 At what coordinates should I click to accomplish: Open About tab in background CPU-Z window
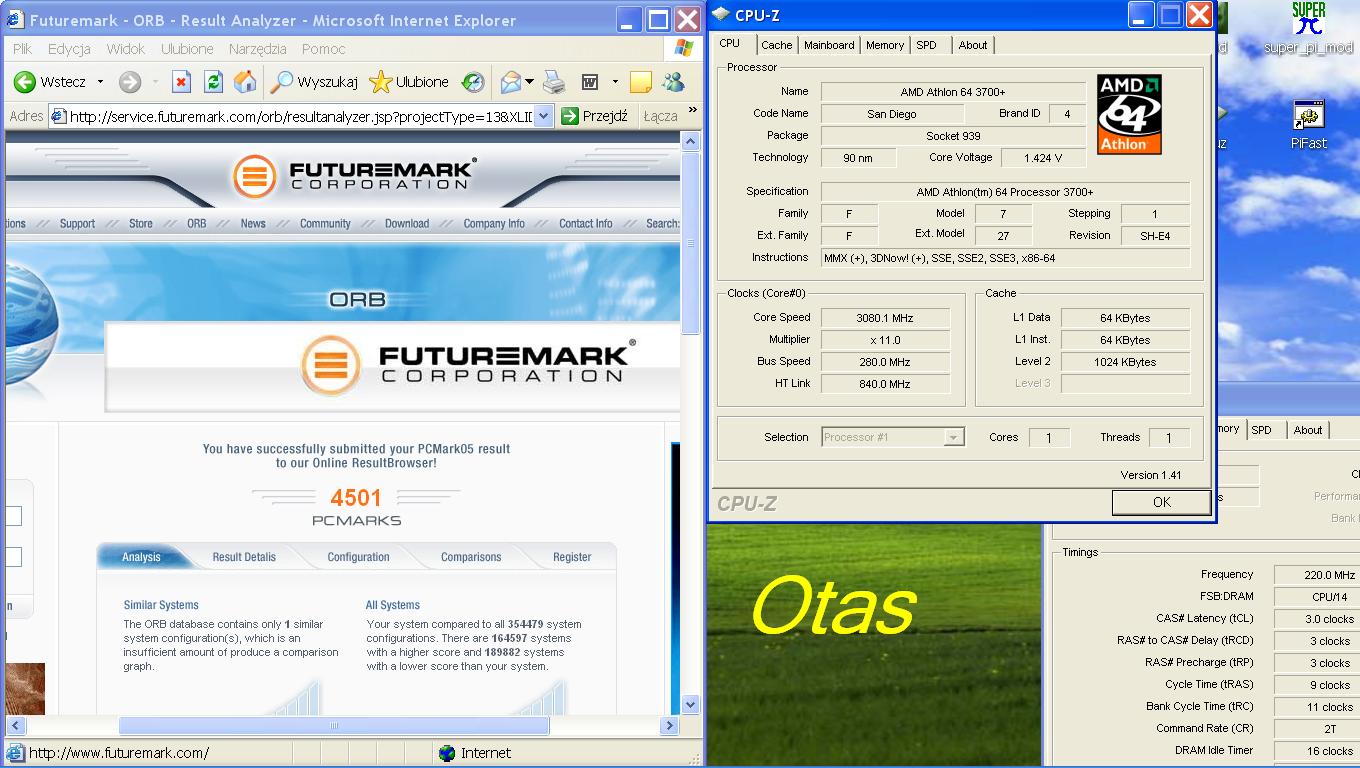coord(1308,430)
